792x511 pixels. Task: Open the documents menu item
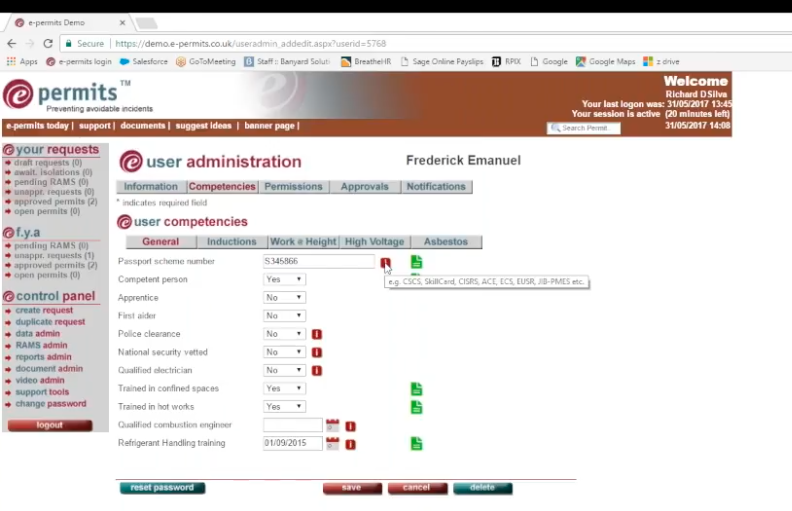[143, 126]
